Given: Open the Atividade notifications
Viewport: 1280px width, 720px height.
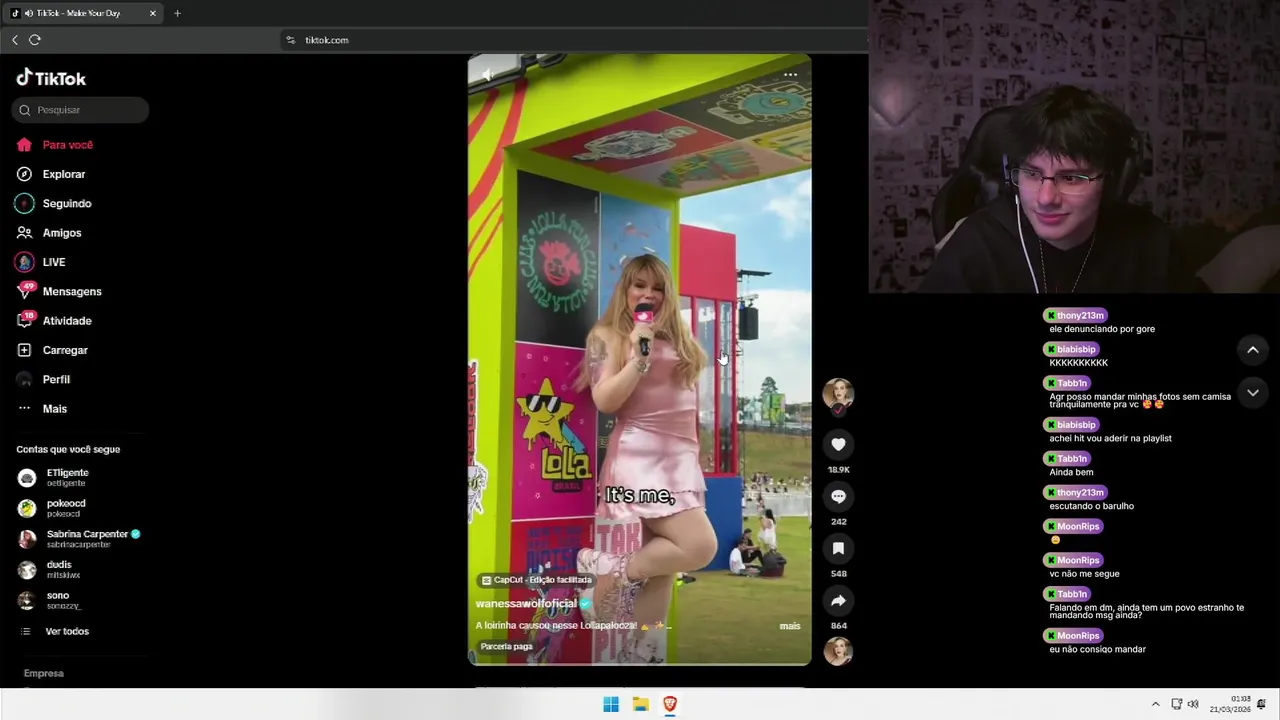Looking at the screenshot, I should [54, 321].
